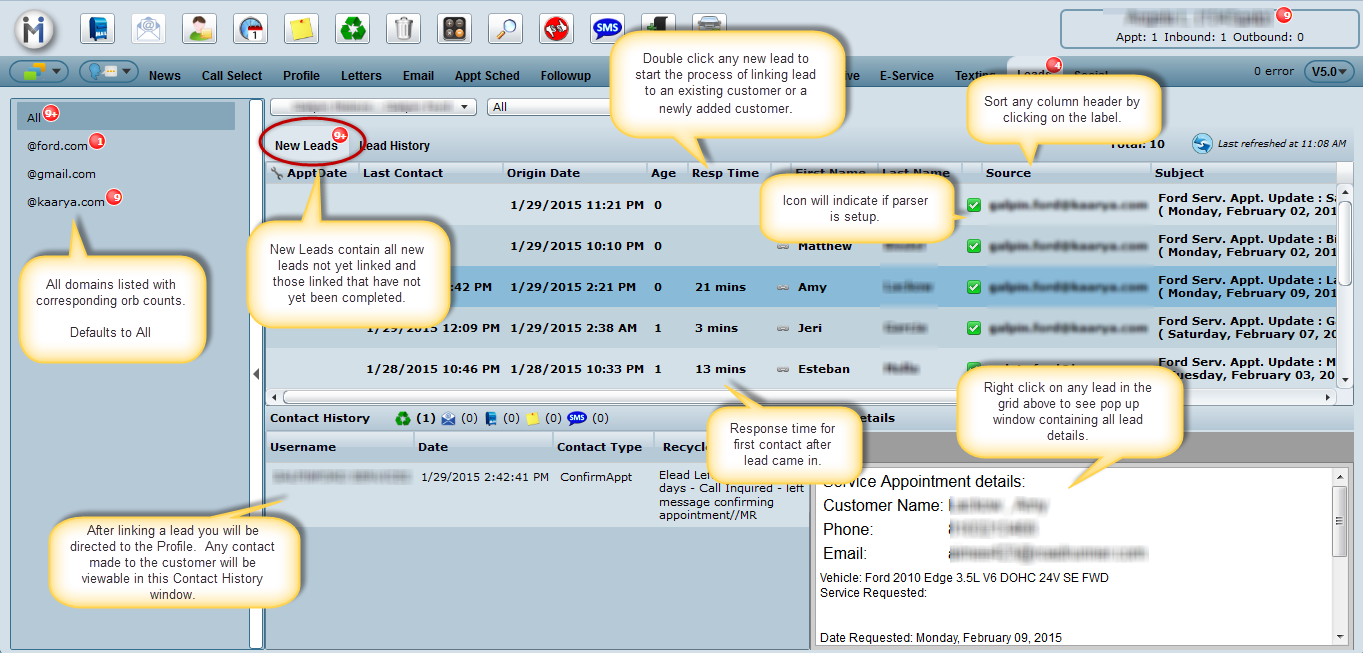The height and width of the screenshot is (653, 1363).
Task: Open the V5.0 version dropdown
Action: click(1329, 72)
